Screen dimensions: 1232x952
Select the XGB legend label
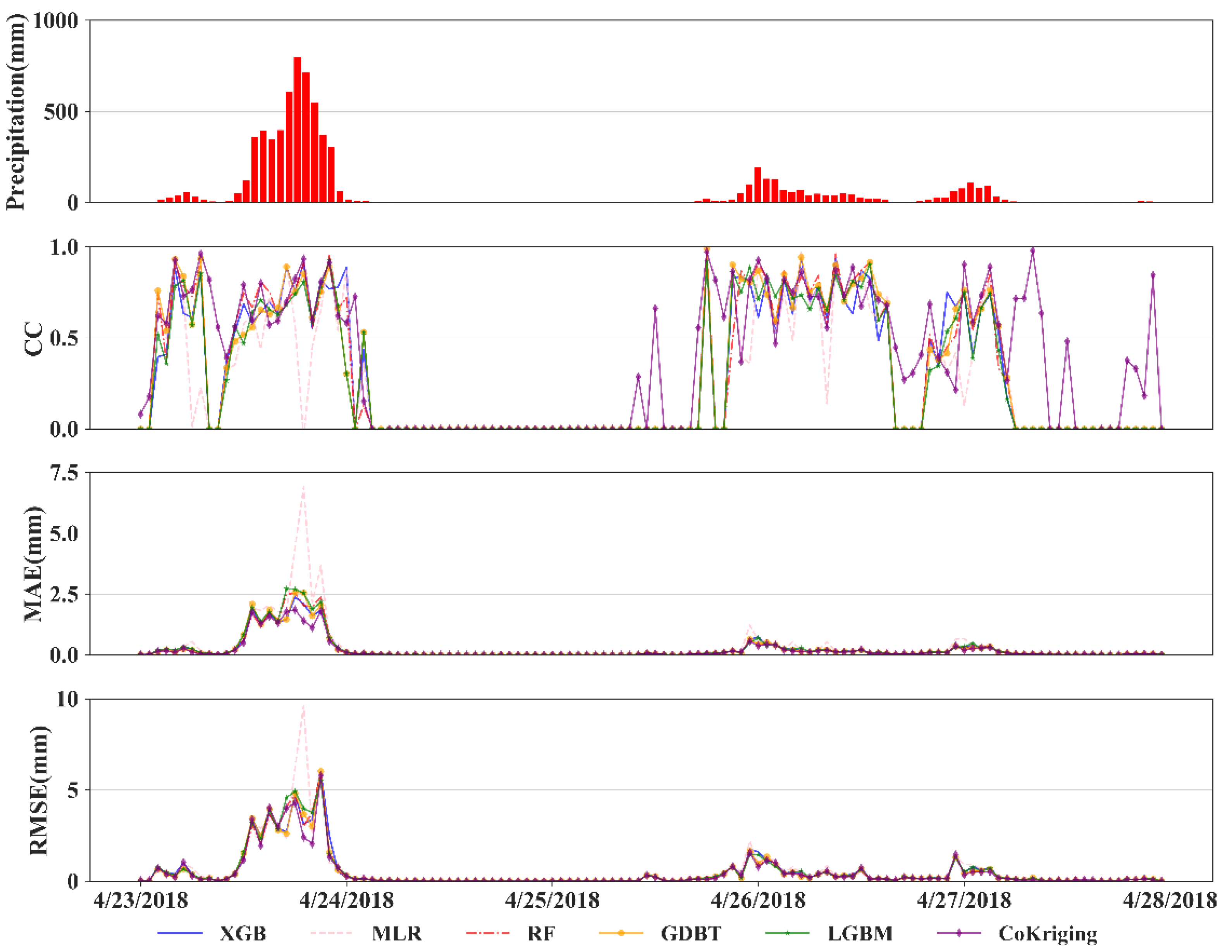243,933
